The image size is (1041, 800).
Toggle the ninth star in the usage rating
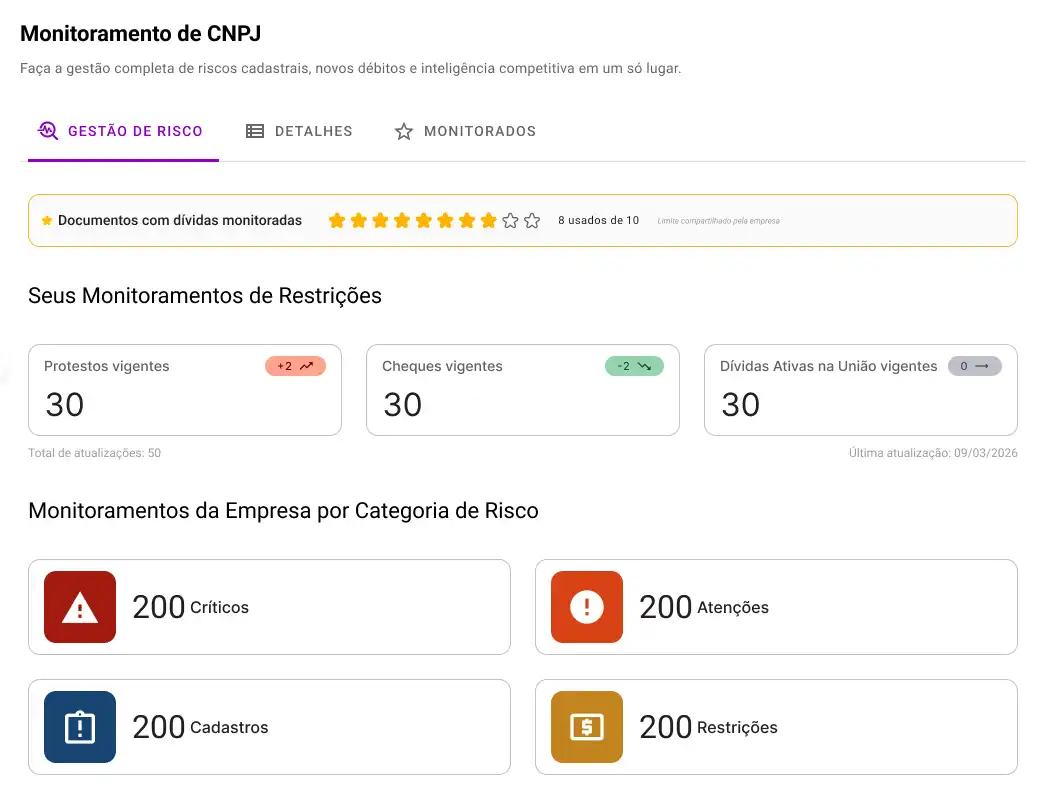point(510,220)
